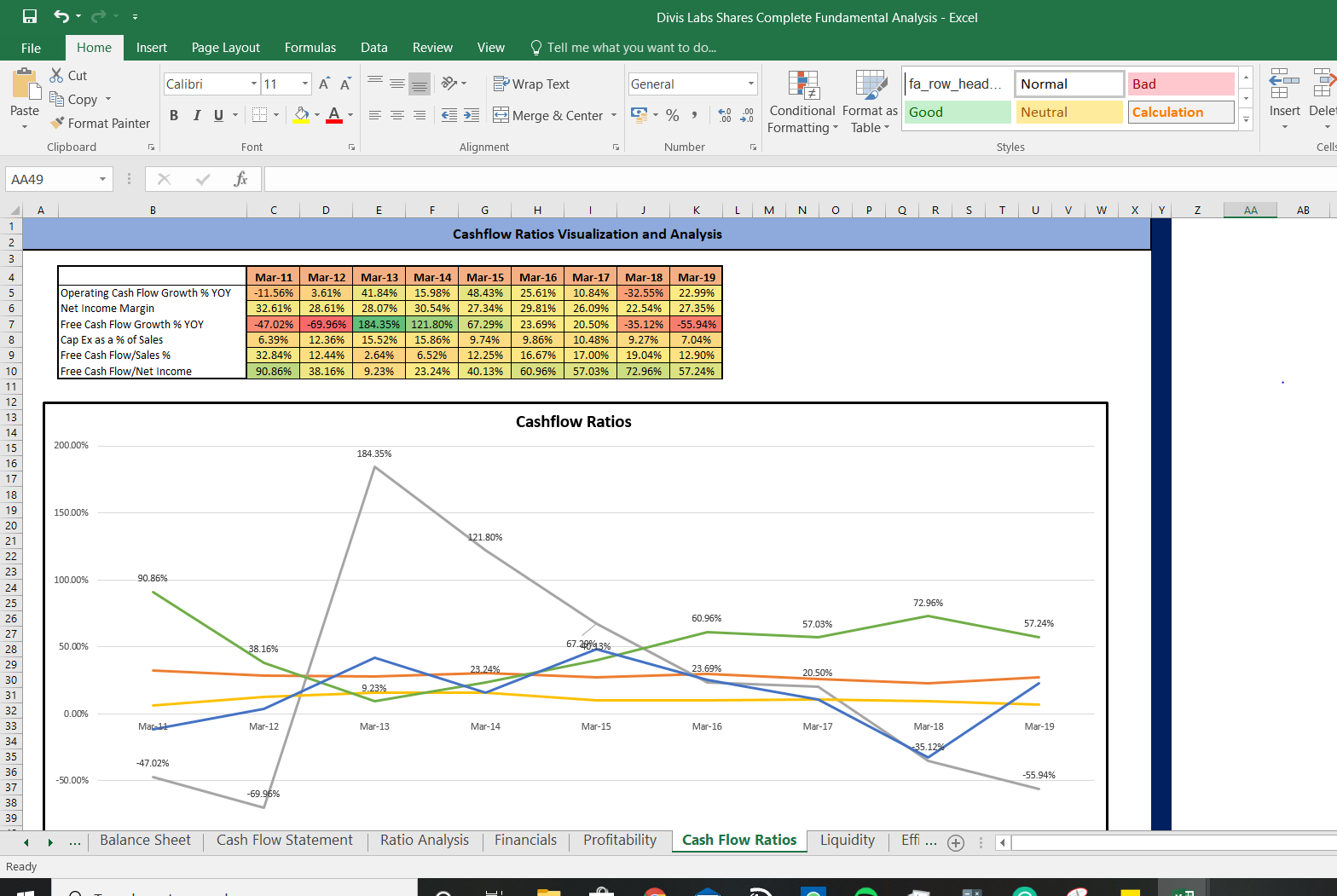
Task: Switch to the Insert ribbon tab
Action: tap(152, 48)
